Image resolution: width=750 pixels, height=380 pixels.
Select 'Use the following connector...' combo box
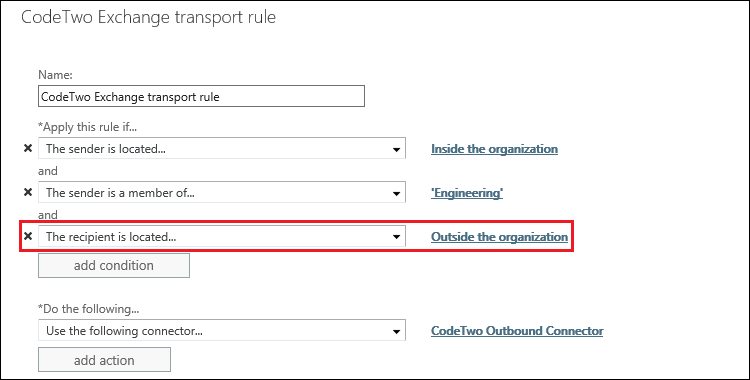pos(222,331)
